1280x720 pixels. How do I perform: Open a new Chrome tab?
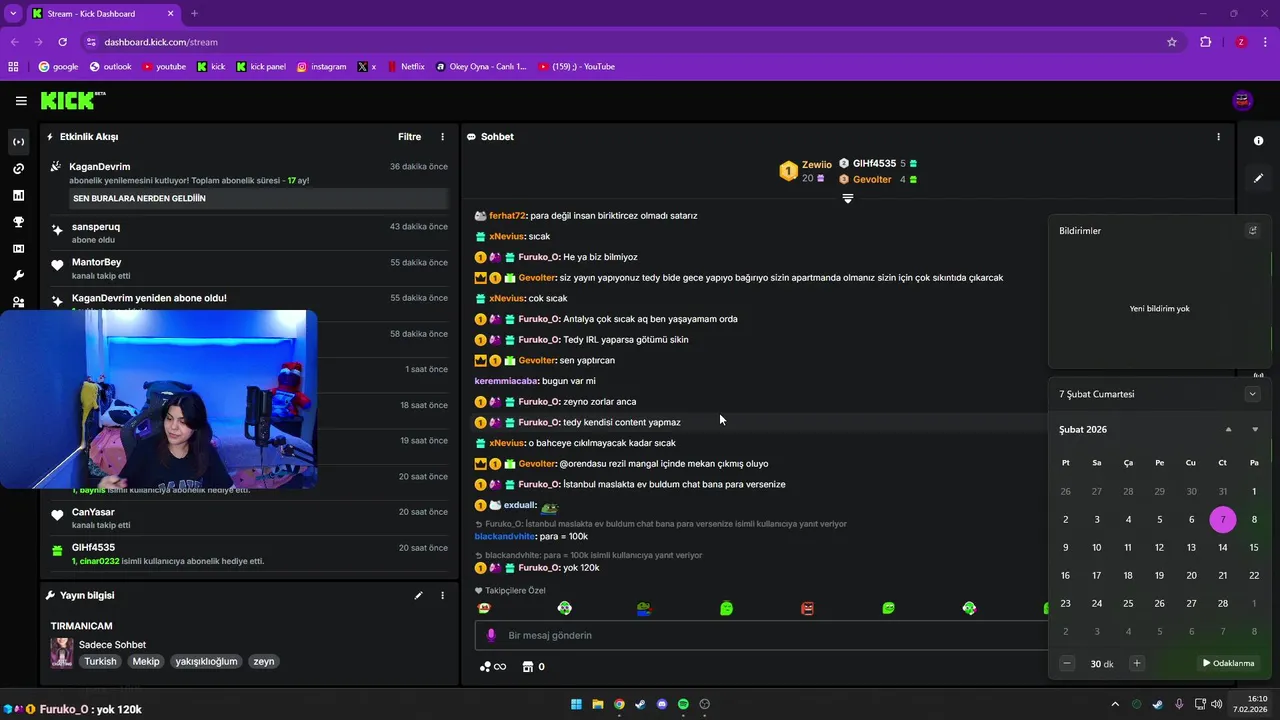pos(194,14)
